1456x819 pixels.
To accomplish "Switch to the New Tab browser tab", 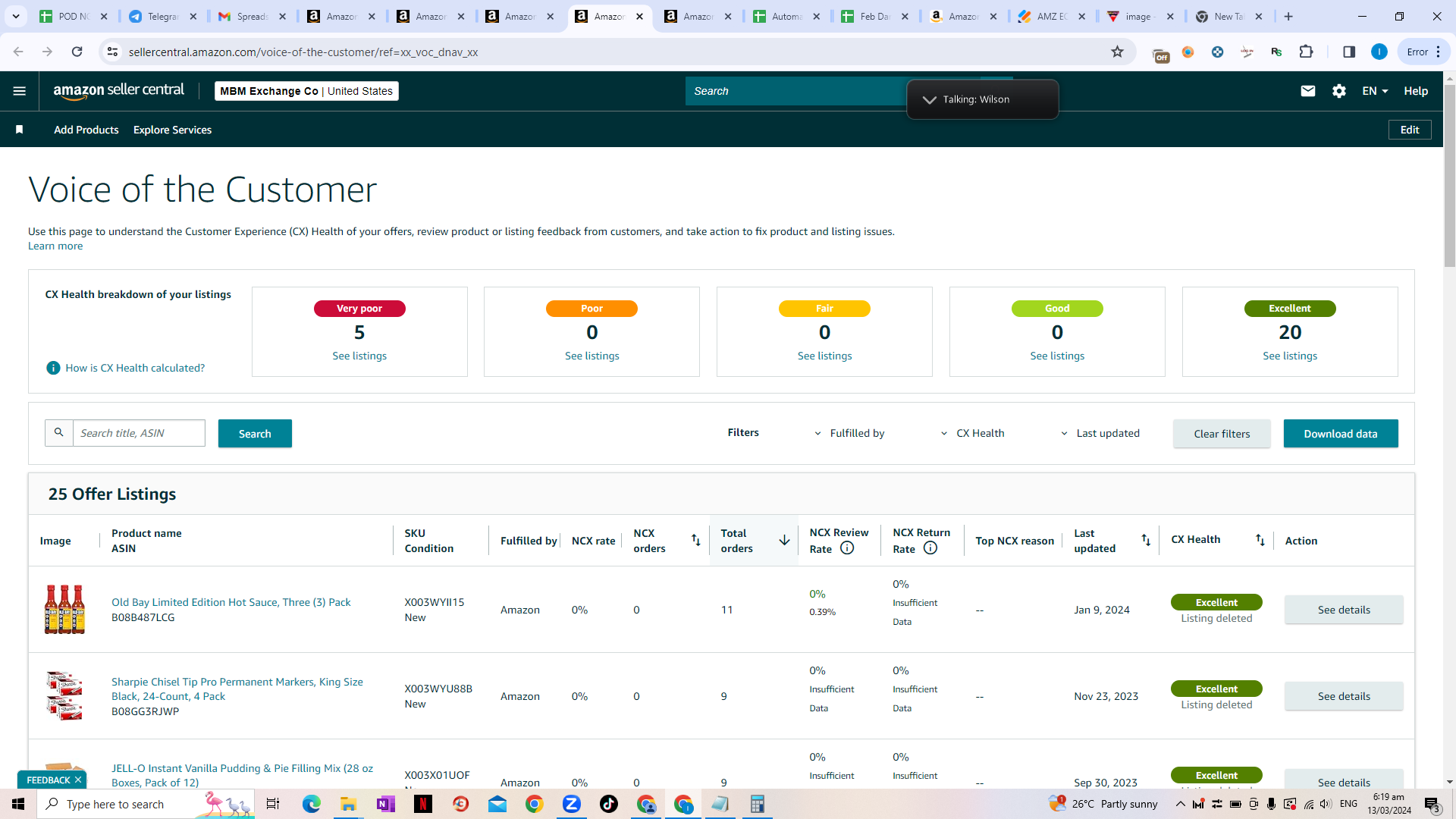I will click(x=1228, y=16).
